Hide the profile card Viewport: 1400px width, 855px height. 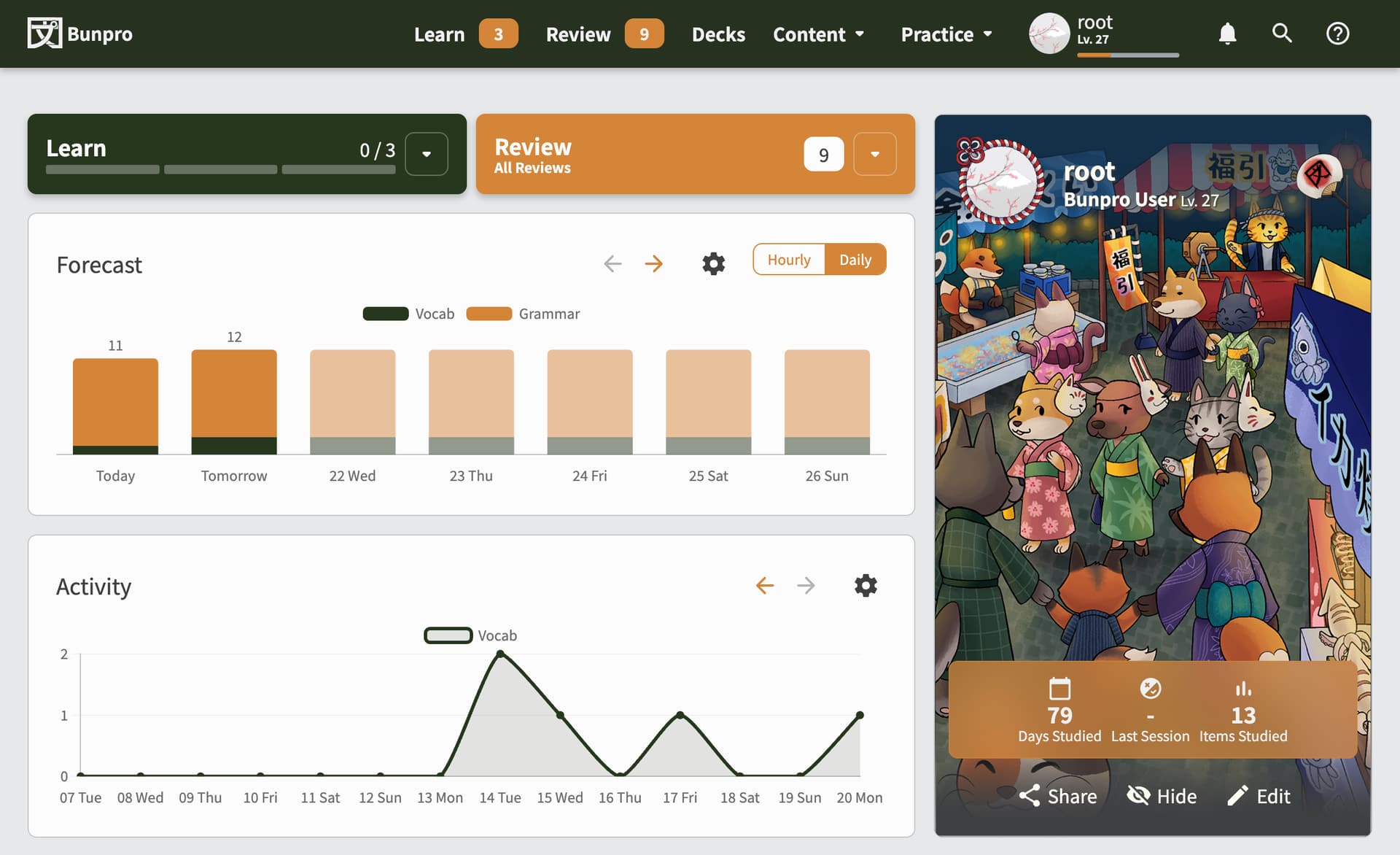pos(1162,796)
